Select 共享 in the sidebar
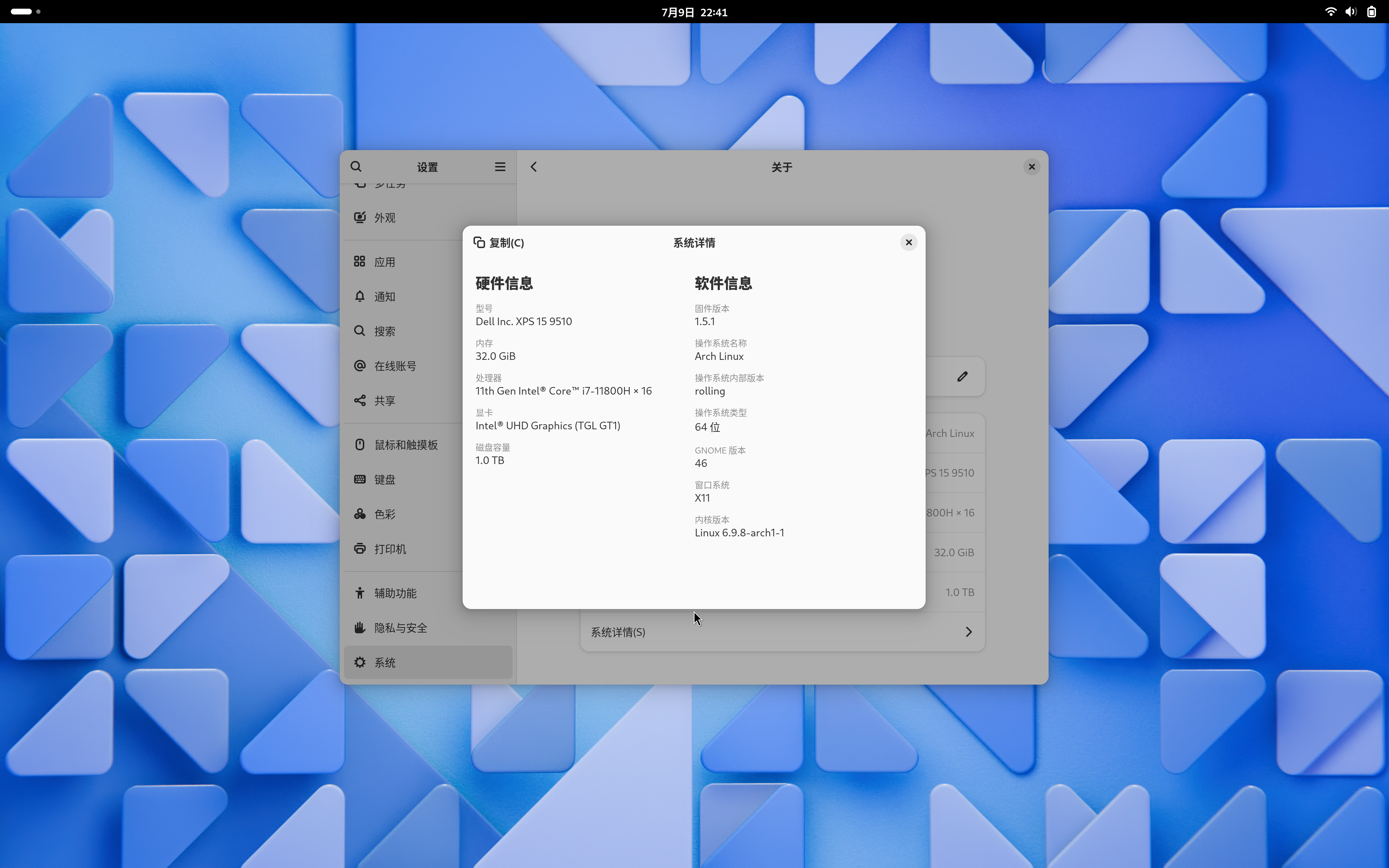Image resolution: width=1389 pixels, height=868 pixels. point(428,401)
